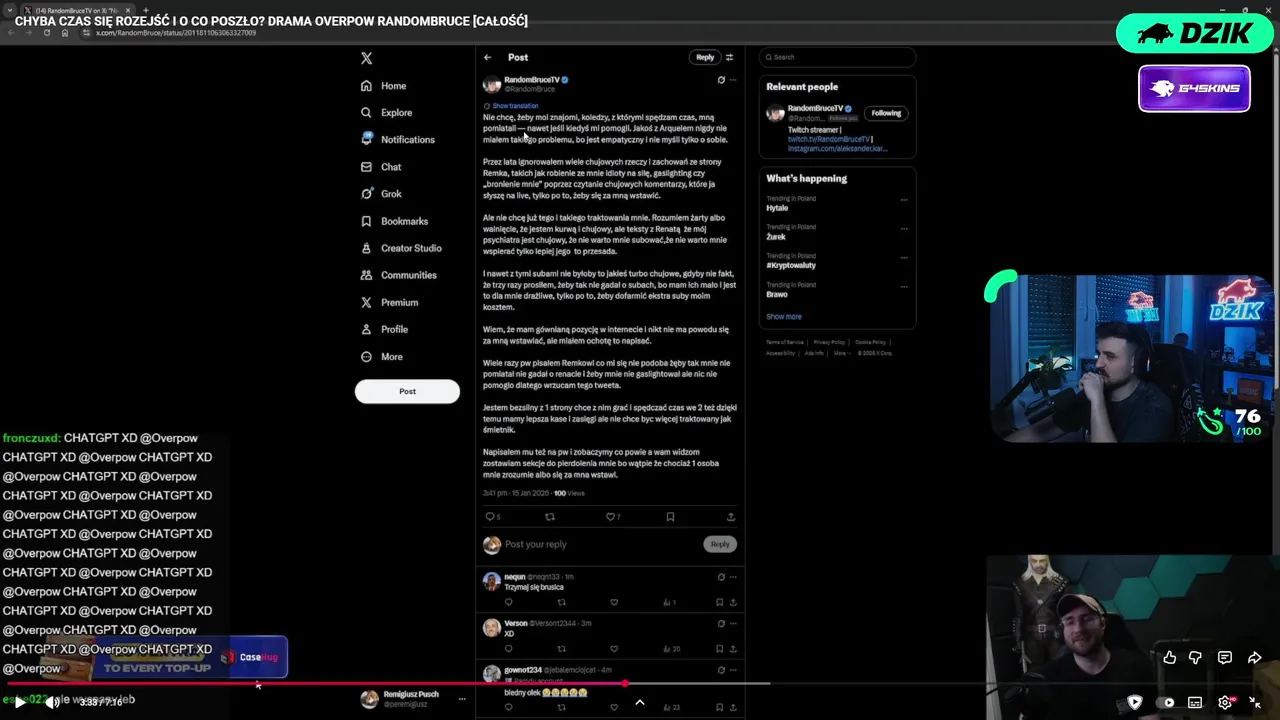Dislike the YouTube video
1280x720 pixels.
[1195, 657]
